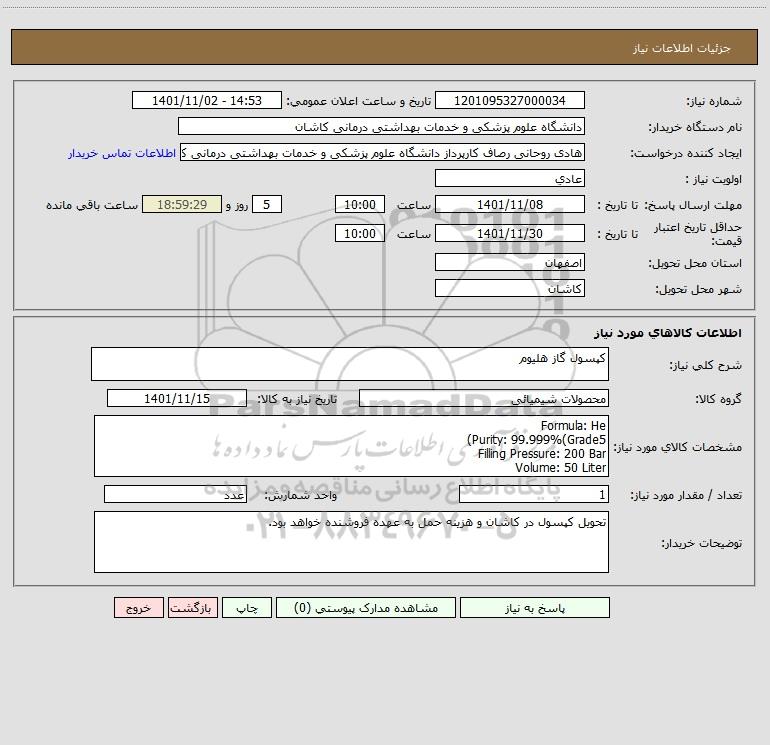Click product specifications text area with Formula: He

pyautogui.click(x=351, y=446)
